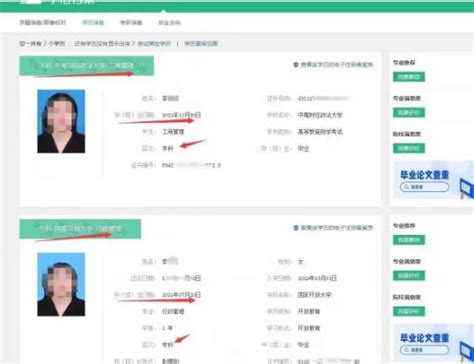474x364 pixels.
Task: Click the ID photo in the 本科 degree card
Action: pyautogui.click(x=61, y=121)
